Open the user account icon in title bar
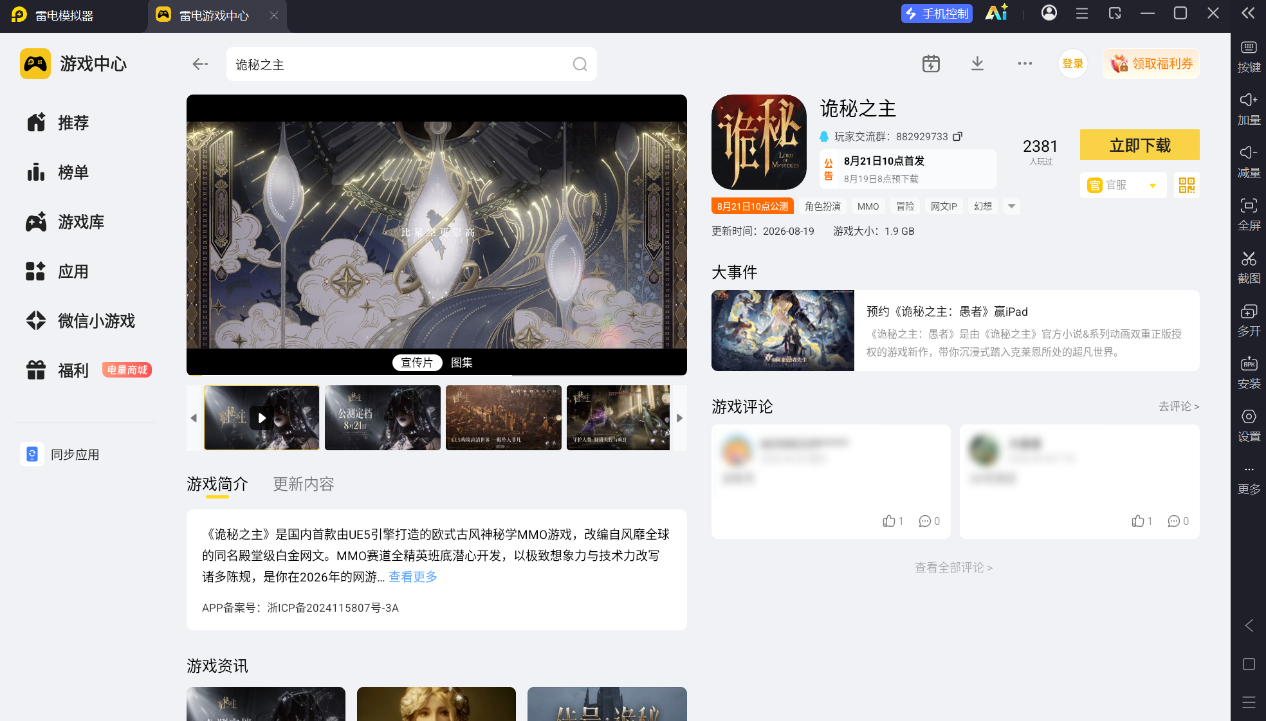The height and width of the screenshot is (721, 1266). click(x=1049, y=13)
